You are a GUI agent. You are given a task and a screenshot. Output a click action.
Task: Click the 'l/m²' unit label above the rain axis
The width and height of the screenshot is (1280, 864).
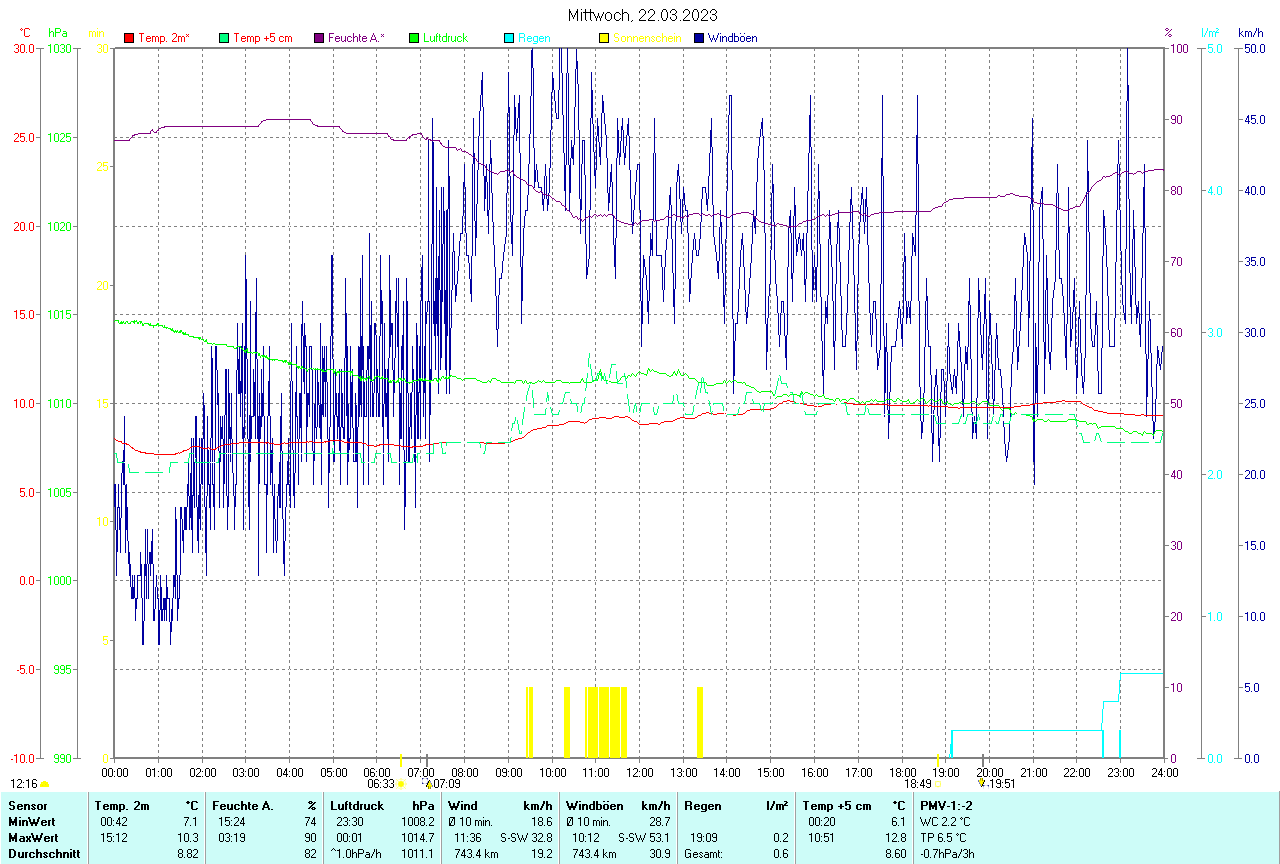tap(1211, 33)
